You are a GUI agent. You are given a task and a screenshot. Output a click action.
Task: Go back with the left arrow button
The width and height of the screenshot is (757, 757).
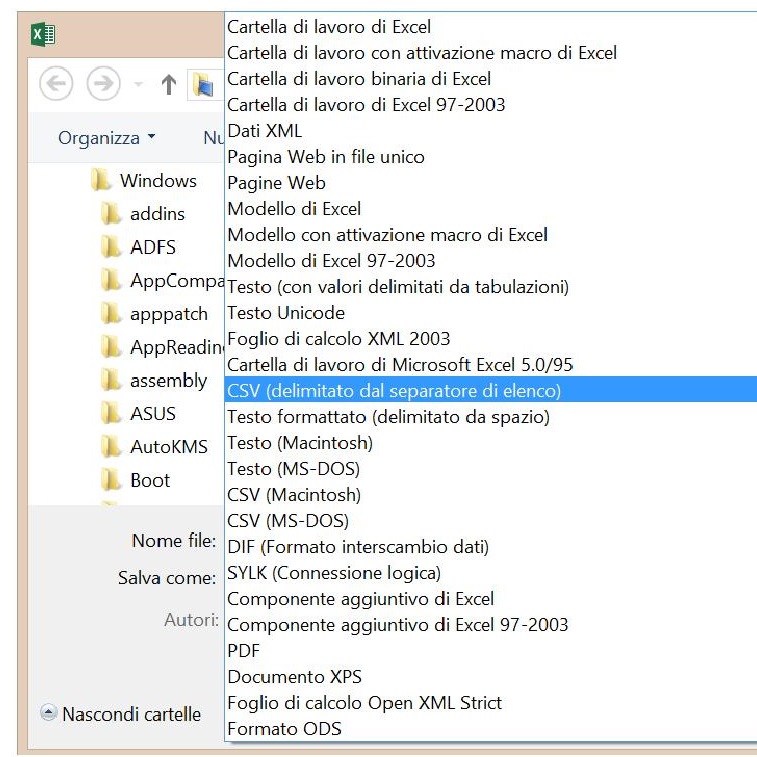[x=56, y=83]
